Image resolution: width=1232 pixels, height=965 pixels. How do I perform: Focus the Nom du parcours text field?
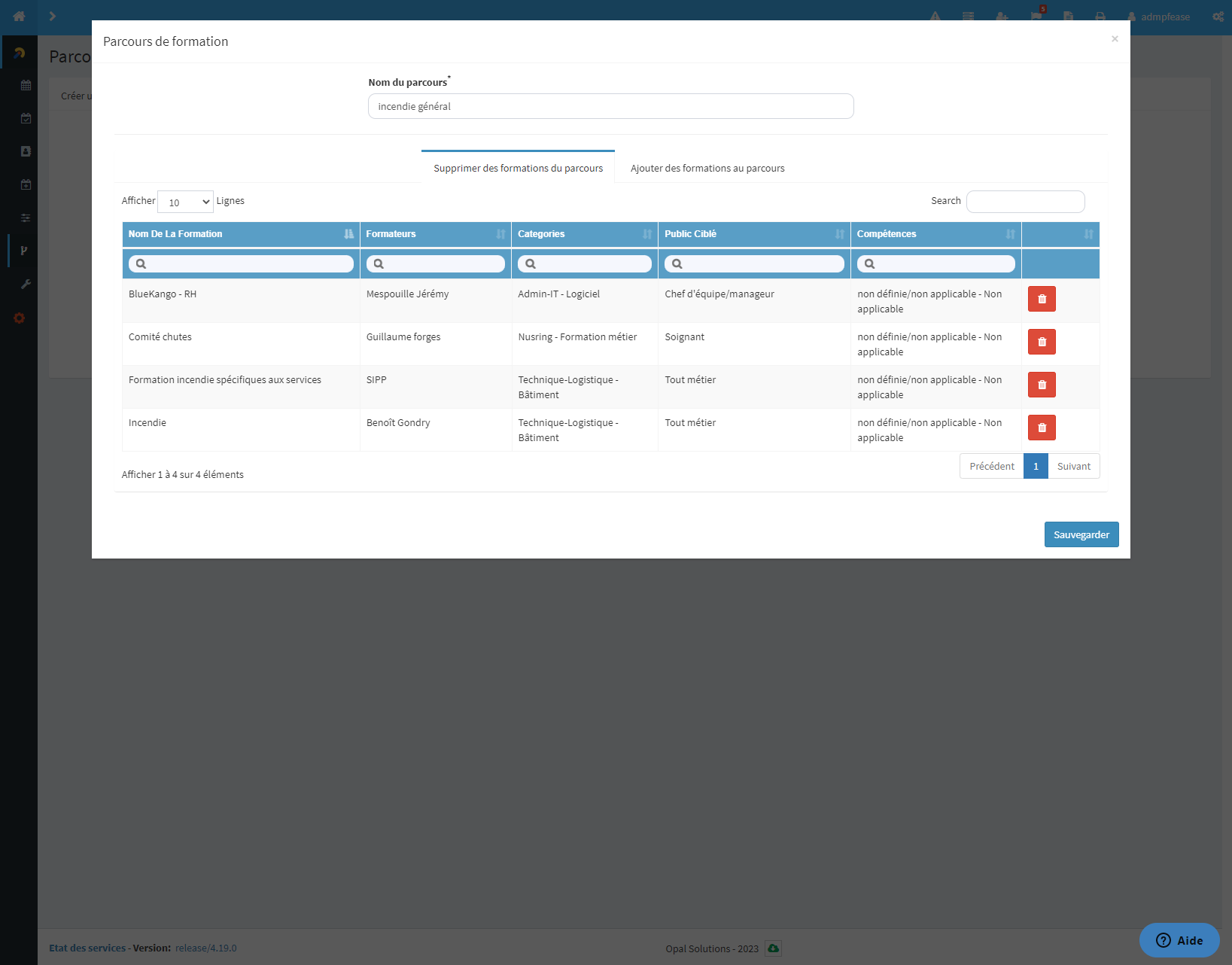(610, 106)
